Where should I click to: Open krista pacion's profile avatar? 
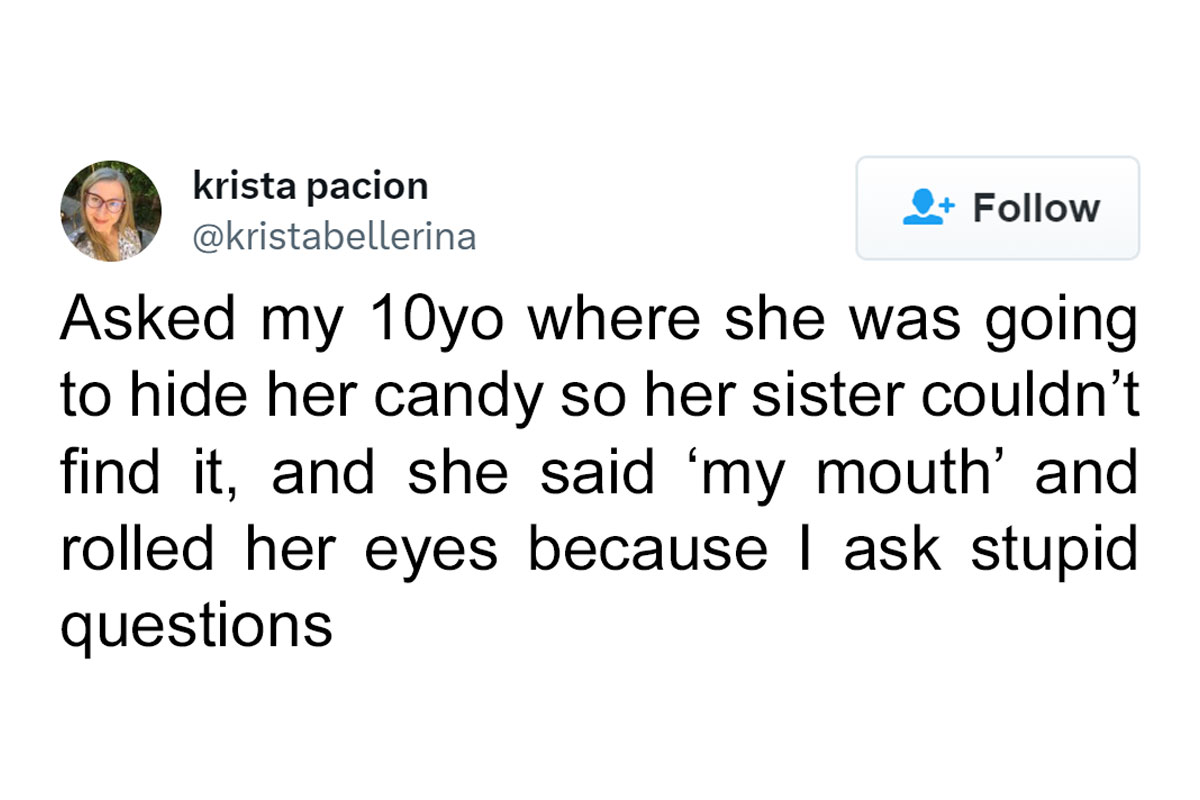pyautogui.click(x=111, y=211)
